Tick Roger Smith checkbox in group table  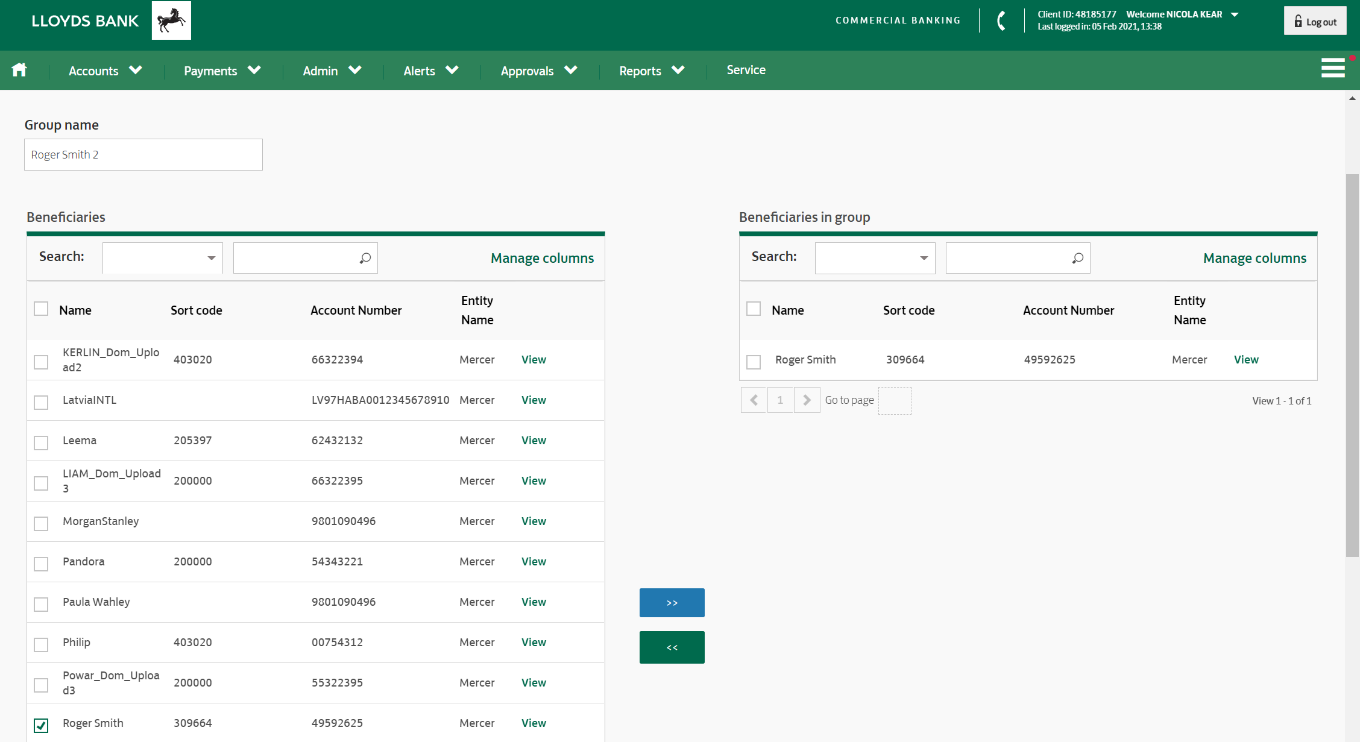(754, 362)
